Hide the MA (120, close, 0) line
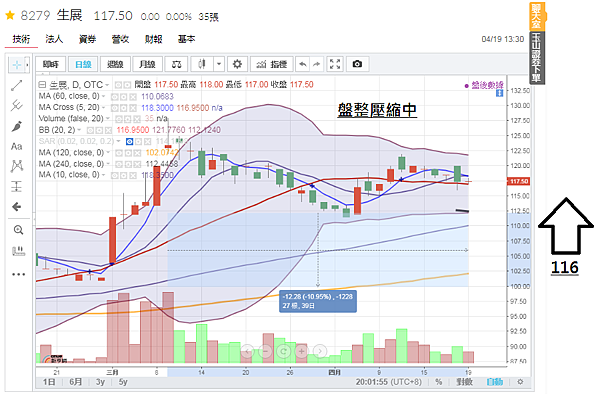Image resolution: width=600 pixels, height=400 pixels. coord(119,153)
